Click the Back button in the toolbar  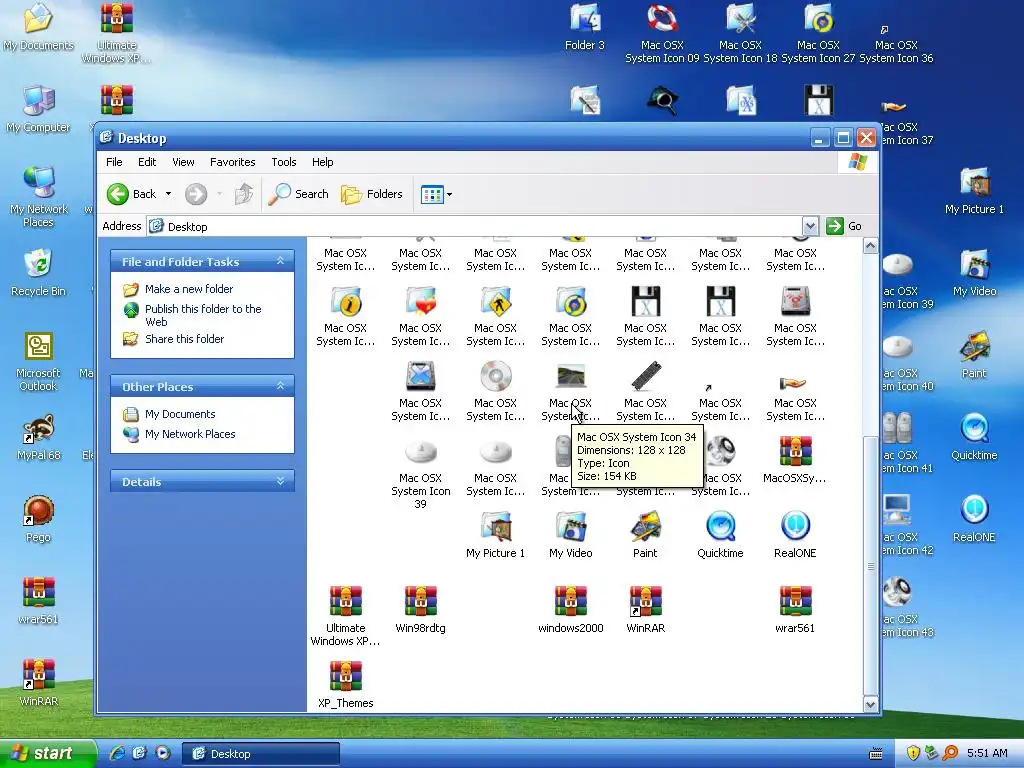tap(132, 194)
